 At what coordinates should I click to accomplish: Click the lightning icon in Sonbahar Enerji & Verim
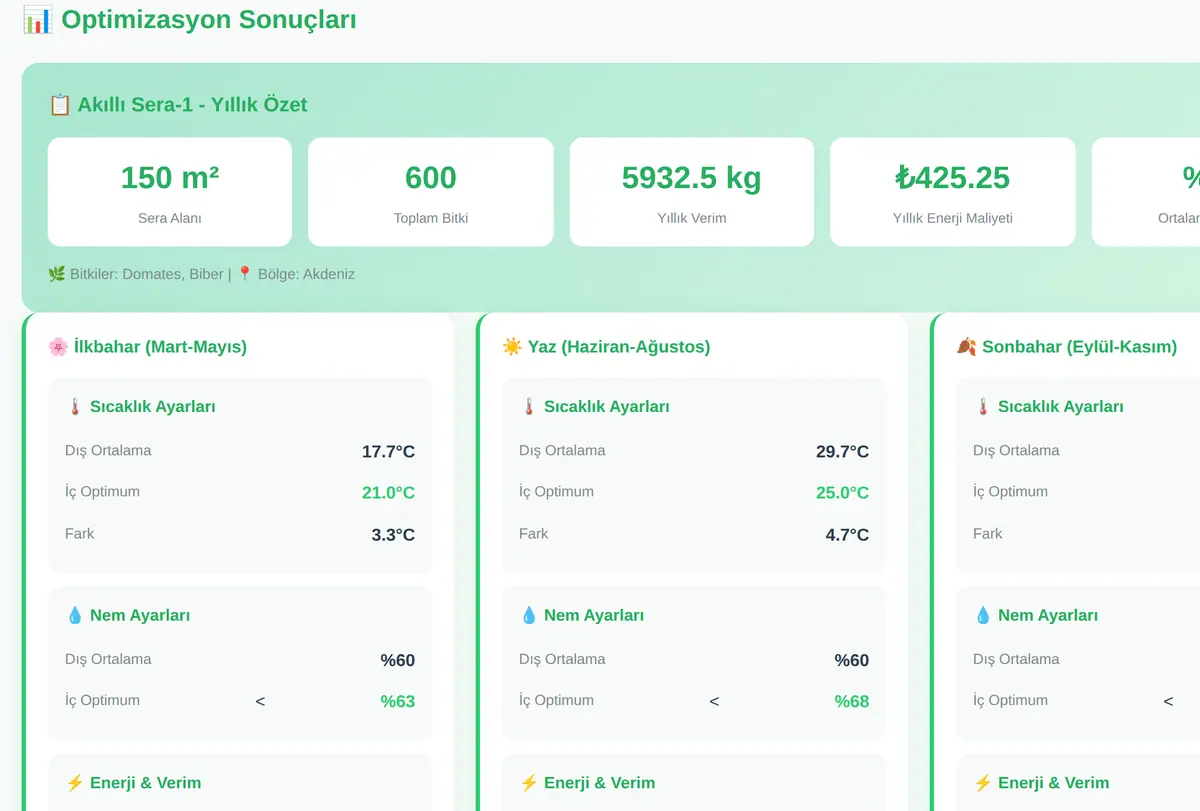point(983,783)
